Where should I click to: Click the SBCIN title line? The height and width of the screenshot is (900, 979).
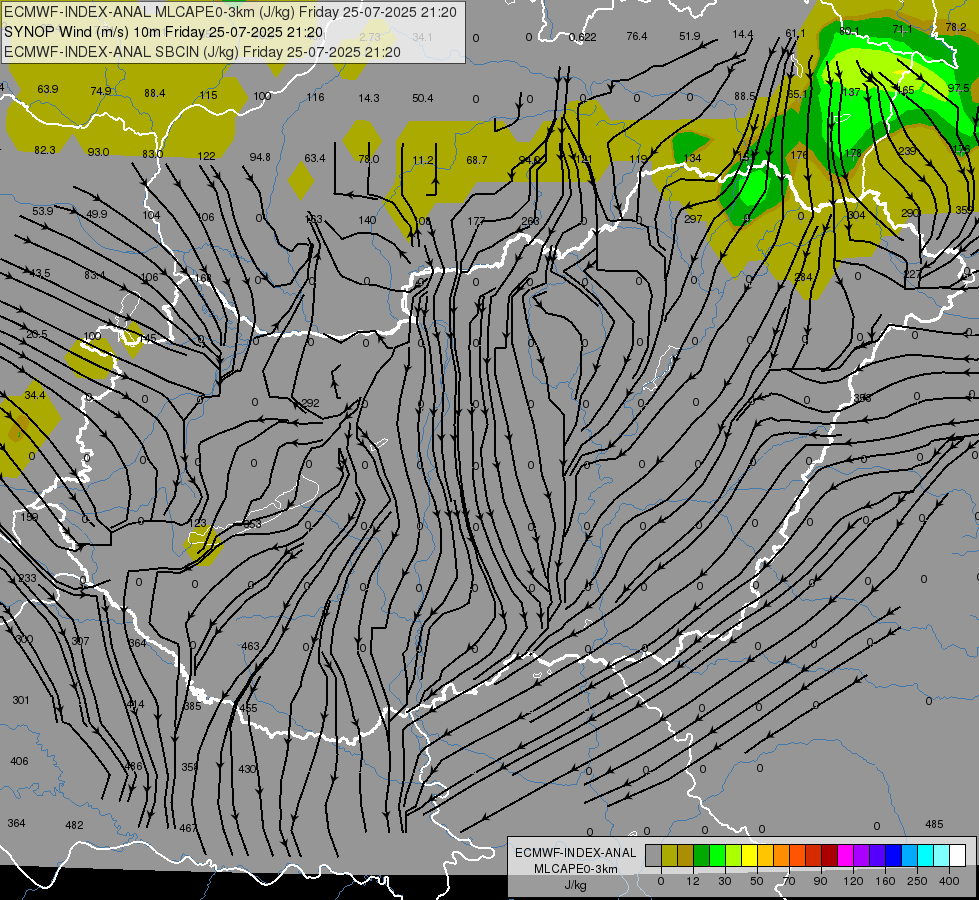202,52
